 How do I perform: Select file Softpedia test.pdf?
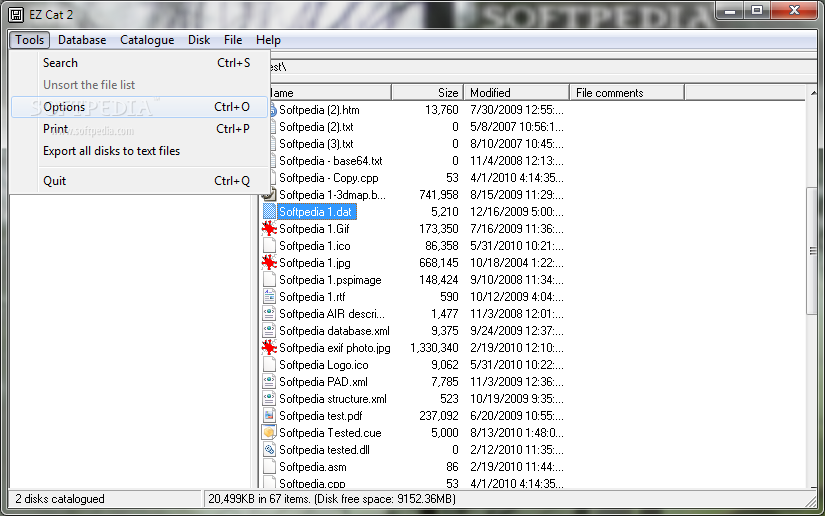[321, 416]
